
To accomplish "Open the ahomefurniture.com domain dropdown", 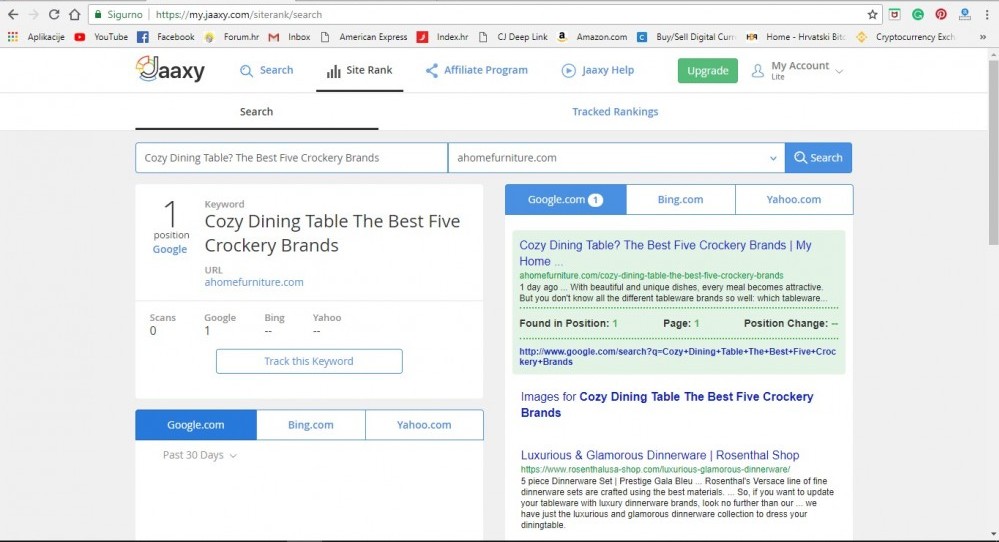I will [x=616, y=157].
